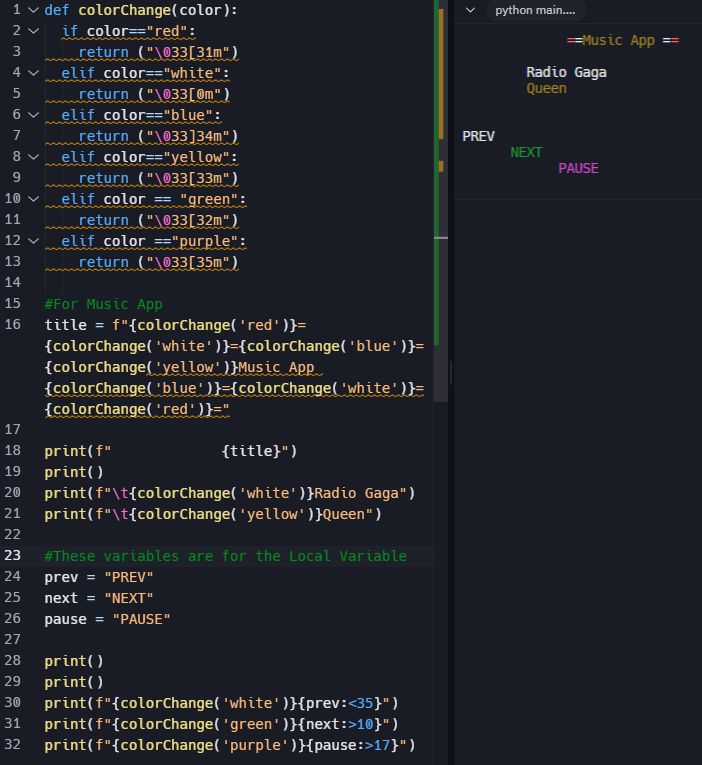
Task: Select the python main console tab
Action: [535, 10]
